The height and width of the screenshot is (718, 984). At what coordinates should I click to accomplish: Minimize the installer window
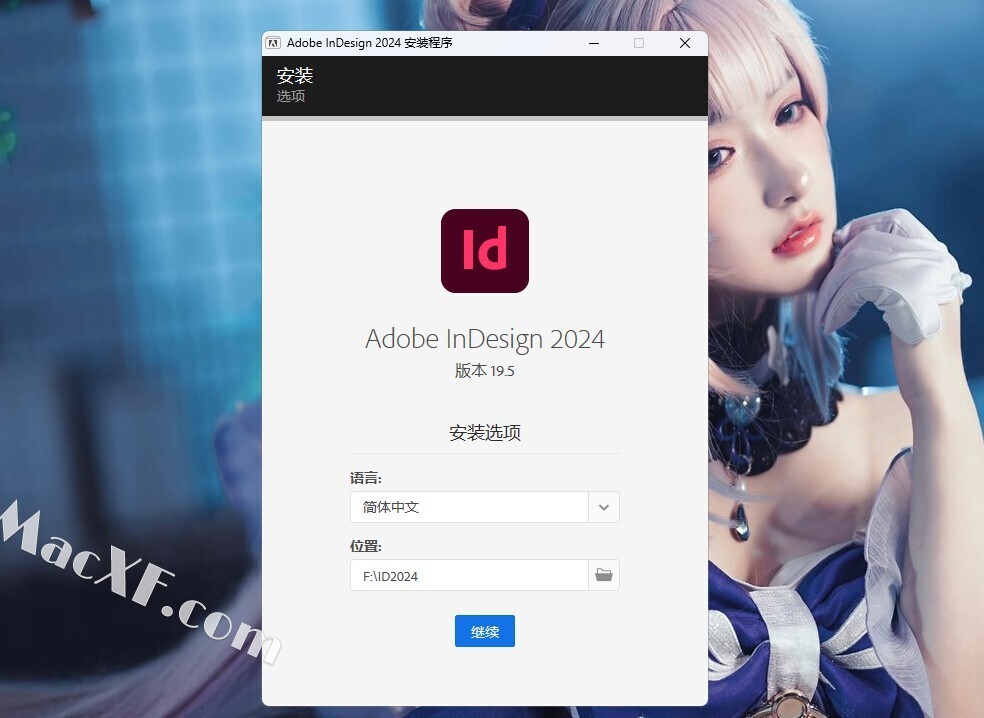[594, 43]
